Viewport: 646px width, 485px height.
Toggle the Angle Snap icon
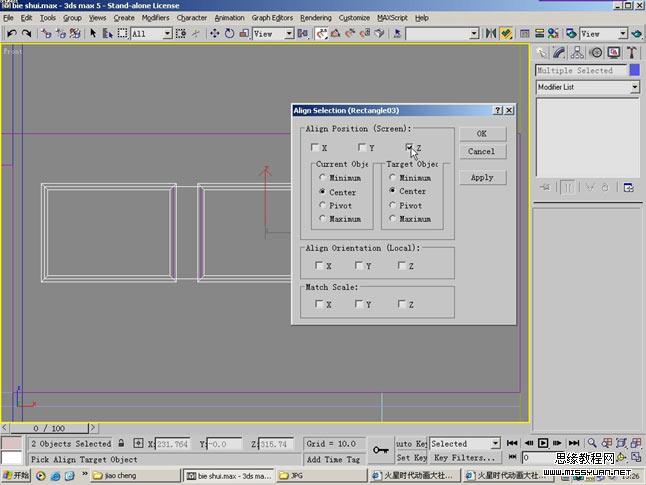click(335, 33)
